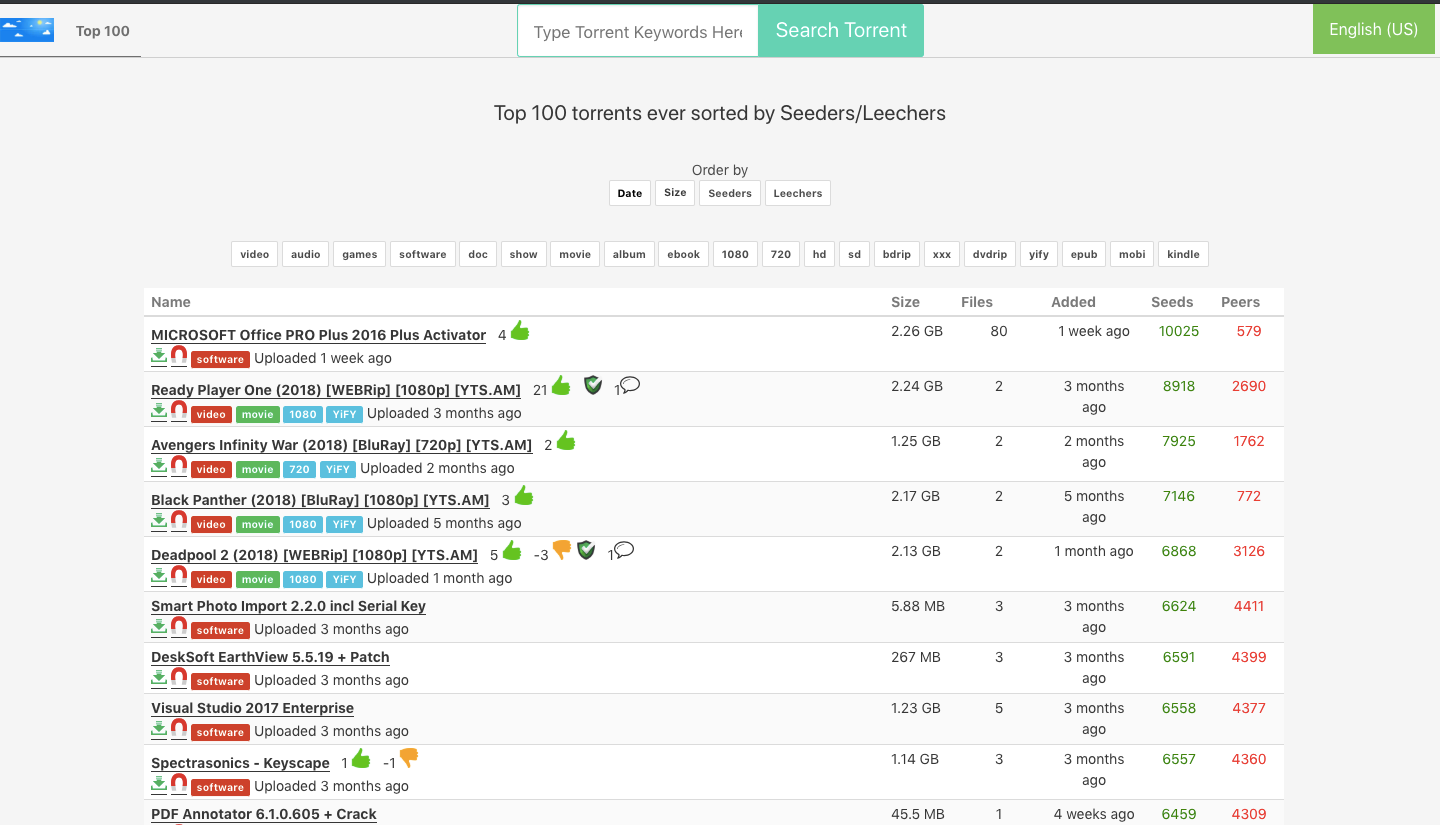The width and height of the screenshot is (1440, 825).
Task: Click the site logo with clouds
Action: (x=27, y=30)
